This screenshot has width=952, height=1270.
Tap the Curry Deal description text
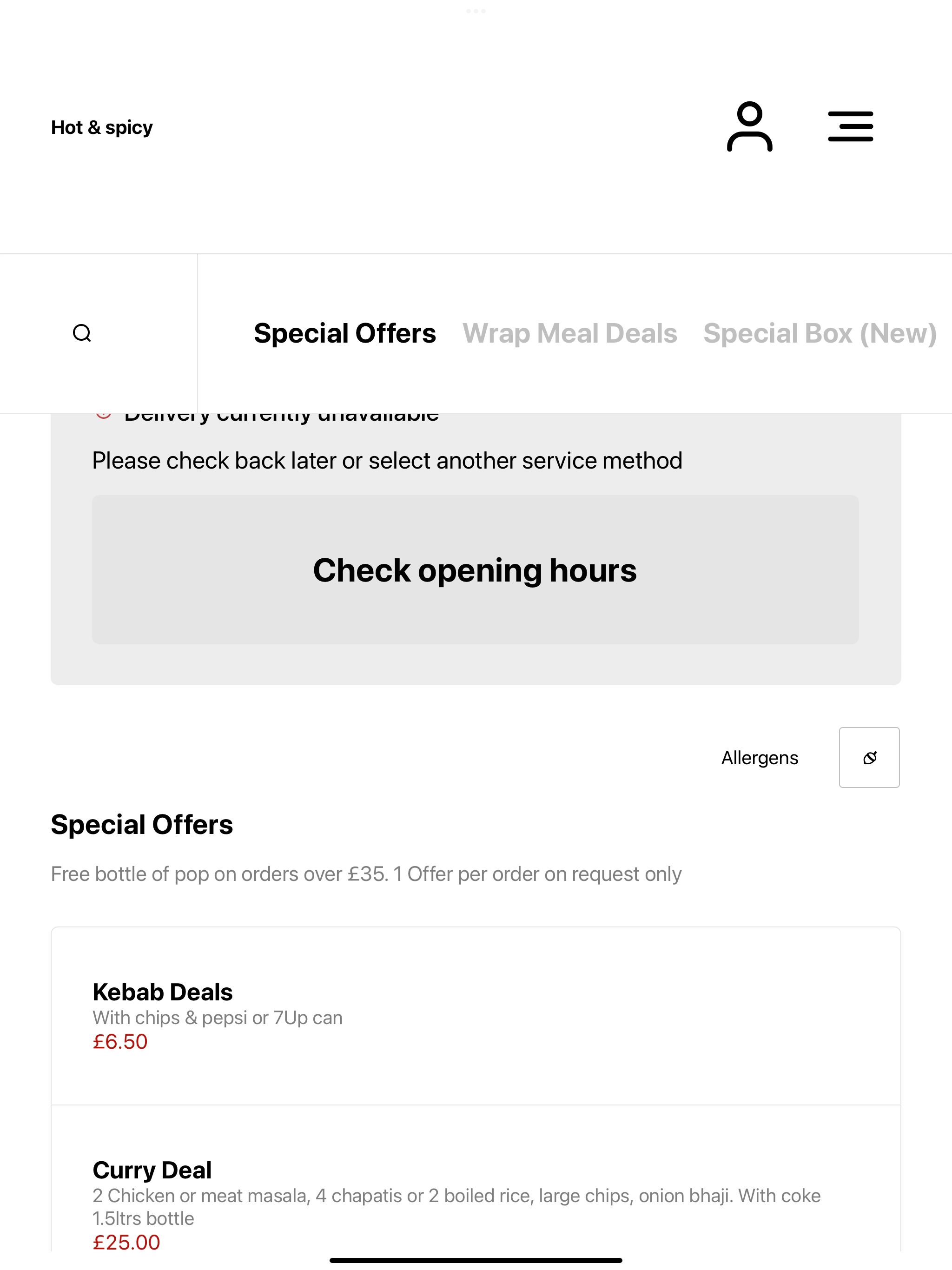(456, 1207)
